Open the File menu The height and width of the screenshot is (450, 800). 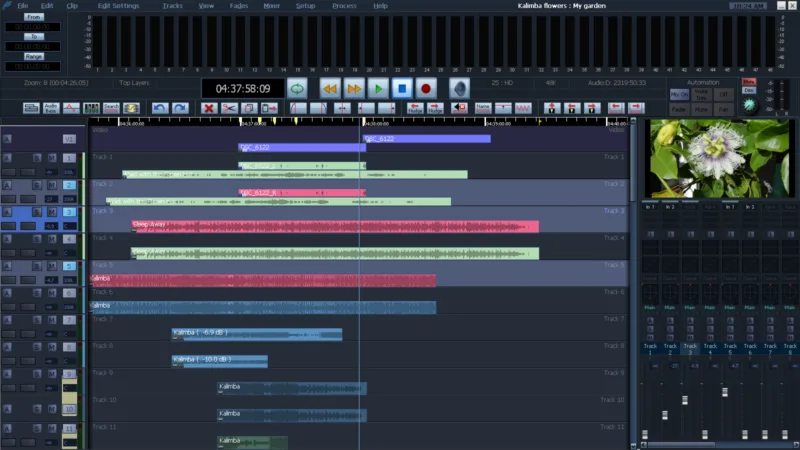pos(22,6)
